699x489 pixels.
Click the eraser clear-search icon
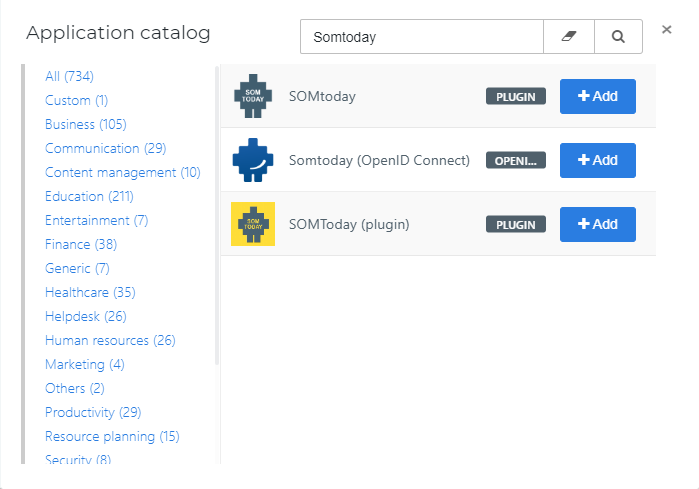[x=569, y=37]
